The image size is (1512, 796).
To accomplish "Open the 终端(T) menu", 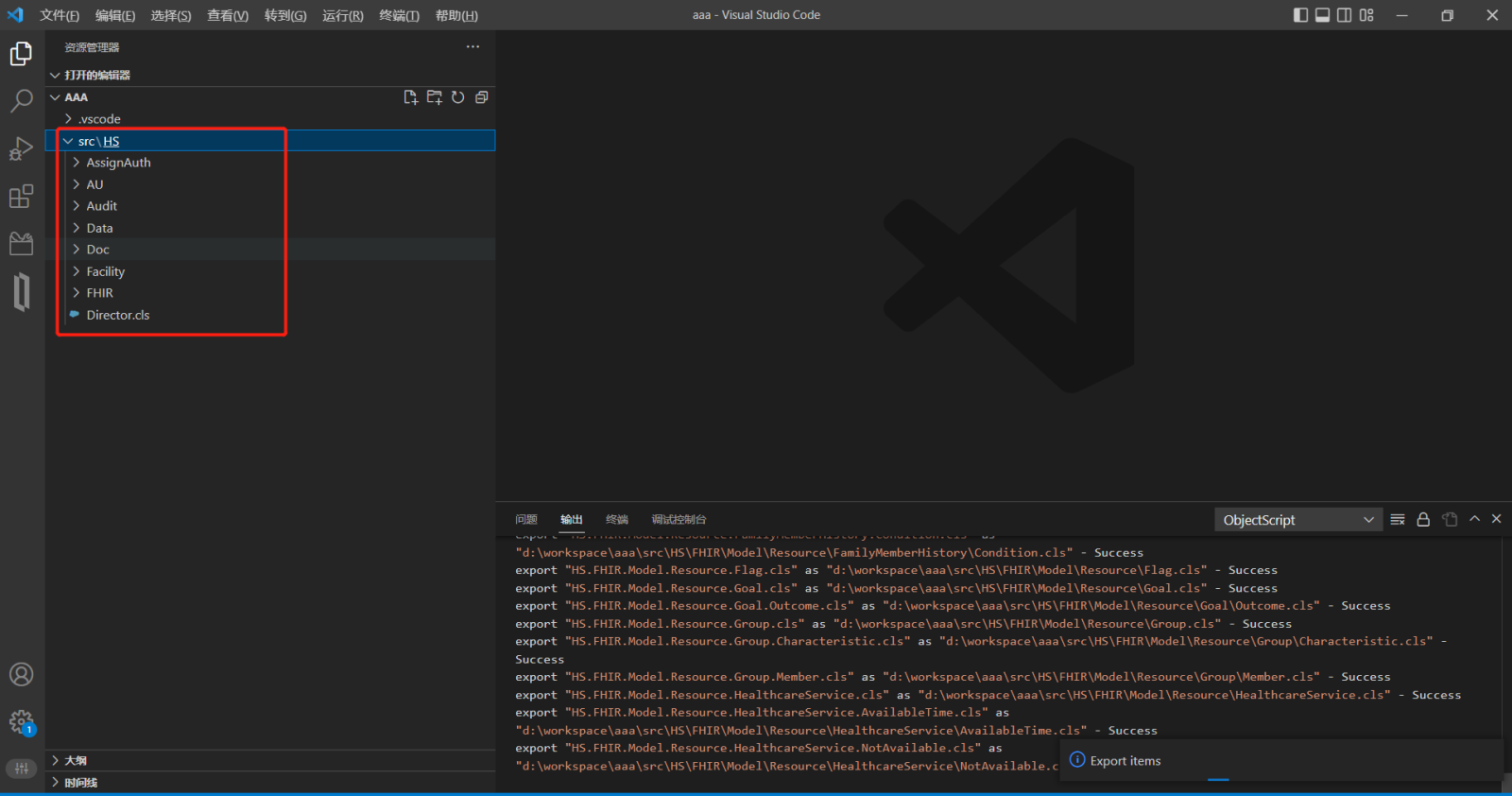I will click(x=399, y=15).
